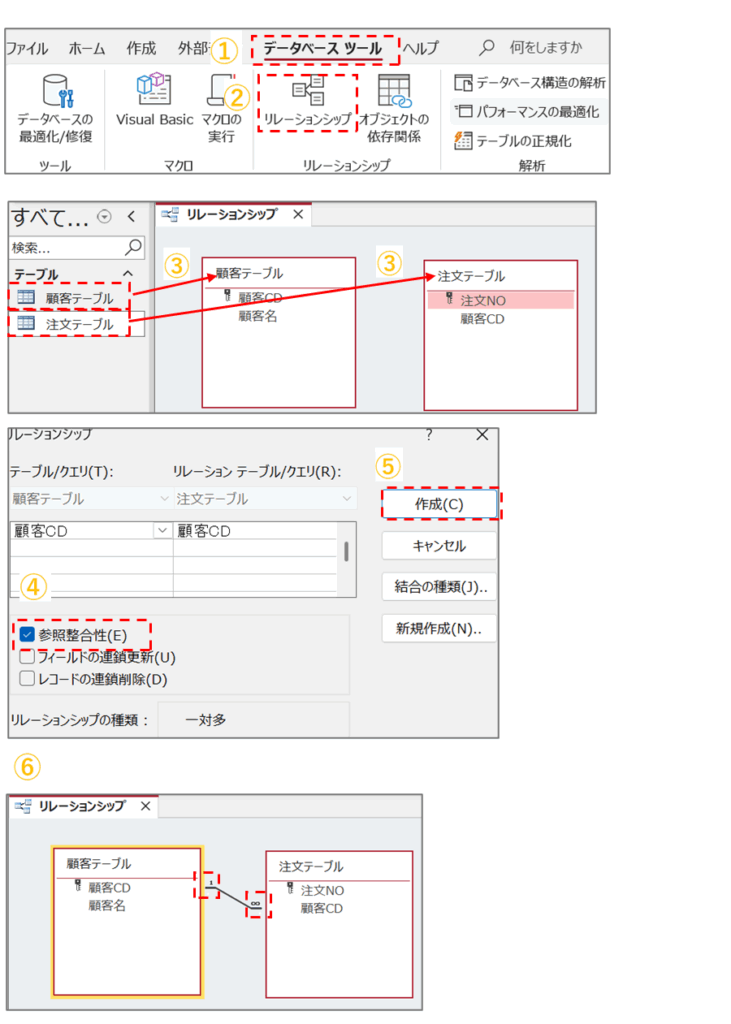Open Visual Basic editor icon
The width and height of the screenshot is (731, 1024).
pyautogui.click(x=154, y=92)
